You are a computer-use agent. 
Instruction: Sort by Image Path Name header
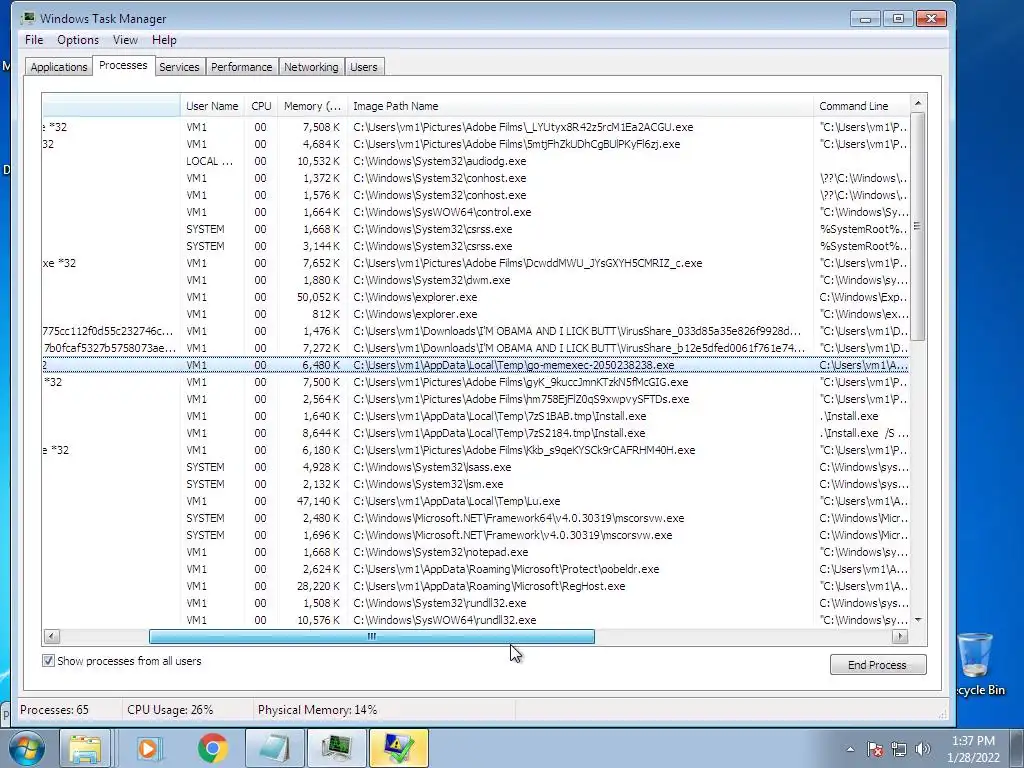(580, 106)
